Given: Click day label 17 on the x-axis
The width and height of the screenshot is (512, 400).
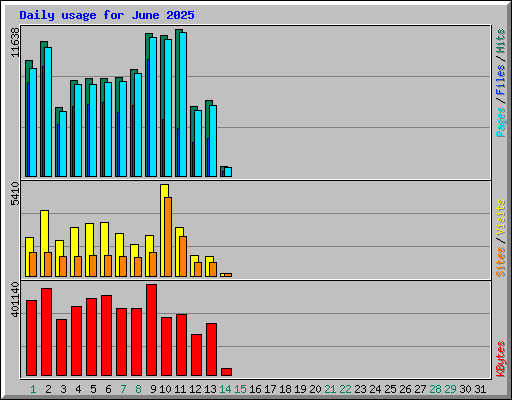Looking at the screenshot, I should 270,389.
